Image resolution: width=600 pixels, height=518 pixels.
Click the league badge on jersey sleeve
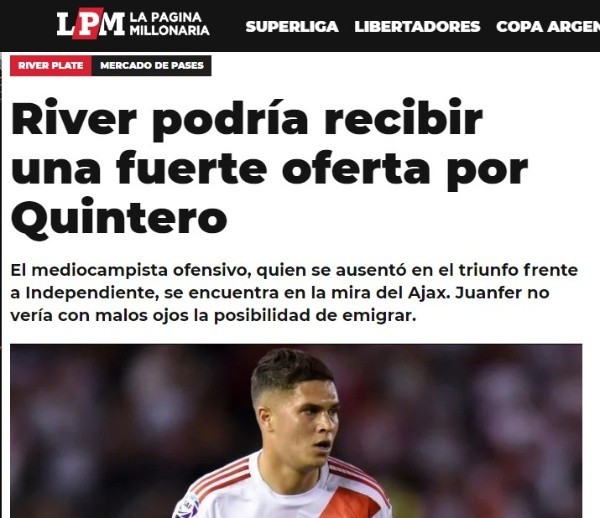188,505
